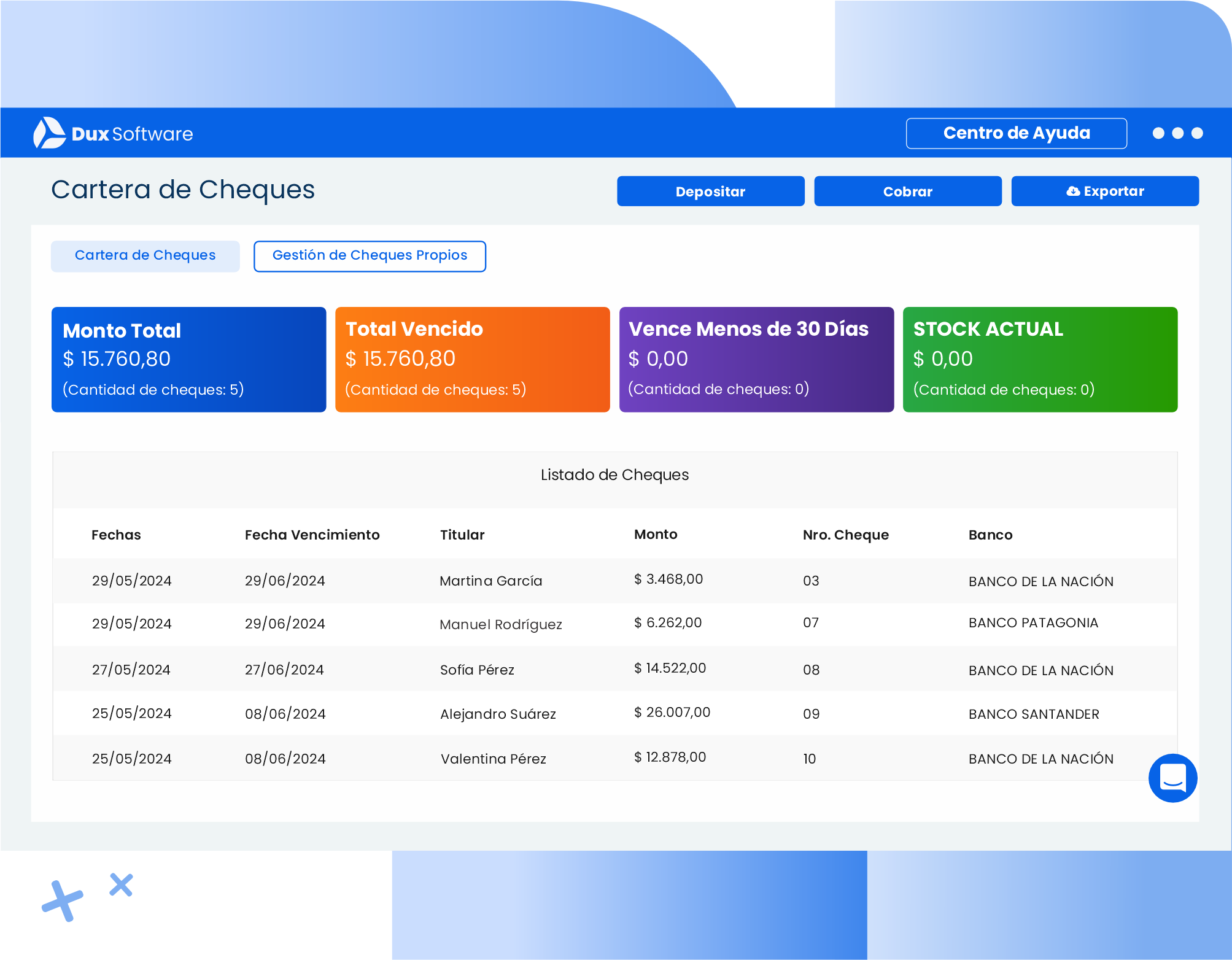Open the STOCK ACTUAL card
The image size is (1232, 960).
pos(1040,359)
